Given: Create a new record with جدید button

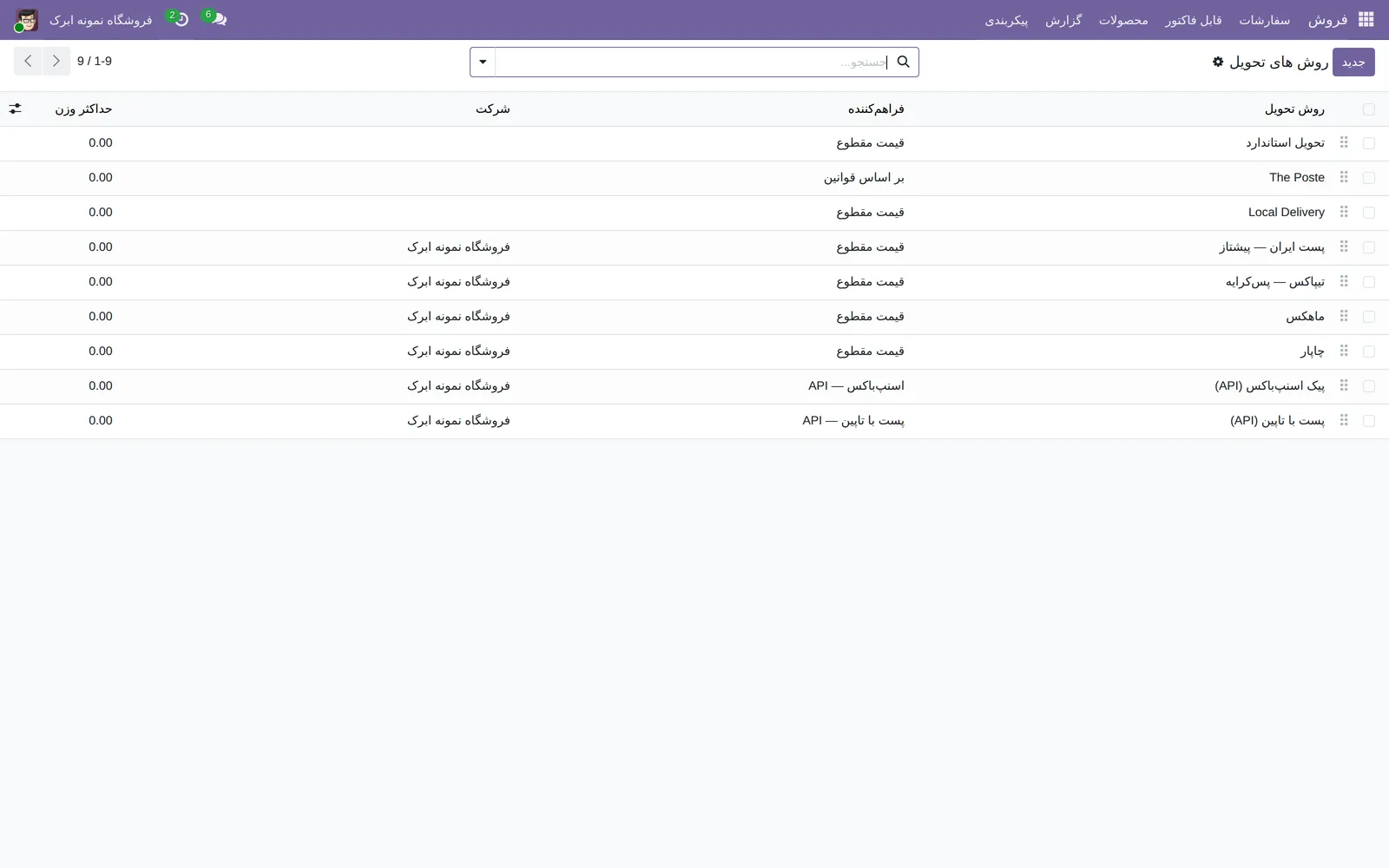Looking at the screenshot, I should [1353, 62].
